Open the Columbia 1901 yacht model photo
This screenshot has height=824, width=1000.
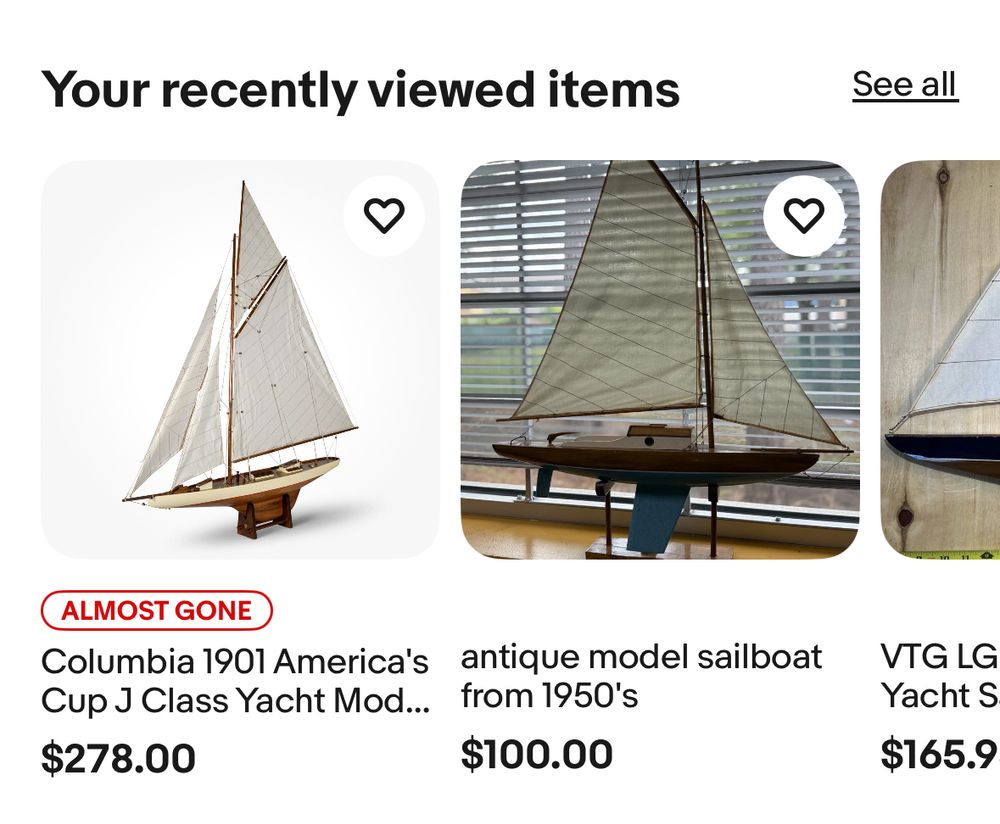[240, 360]
